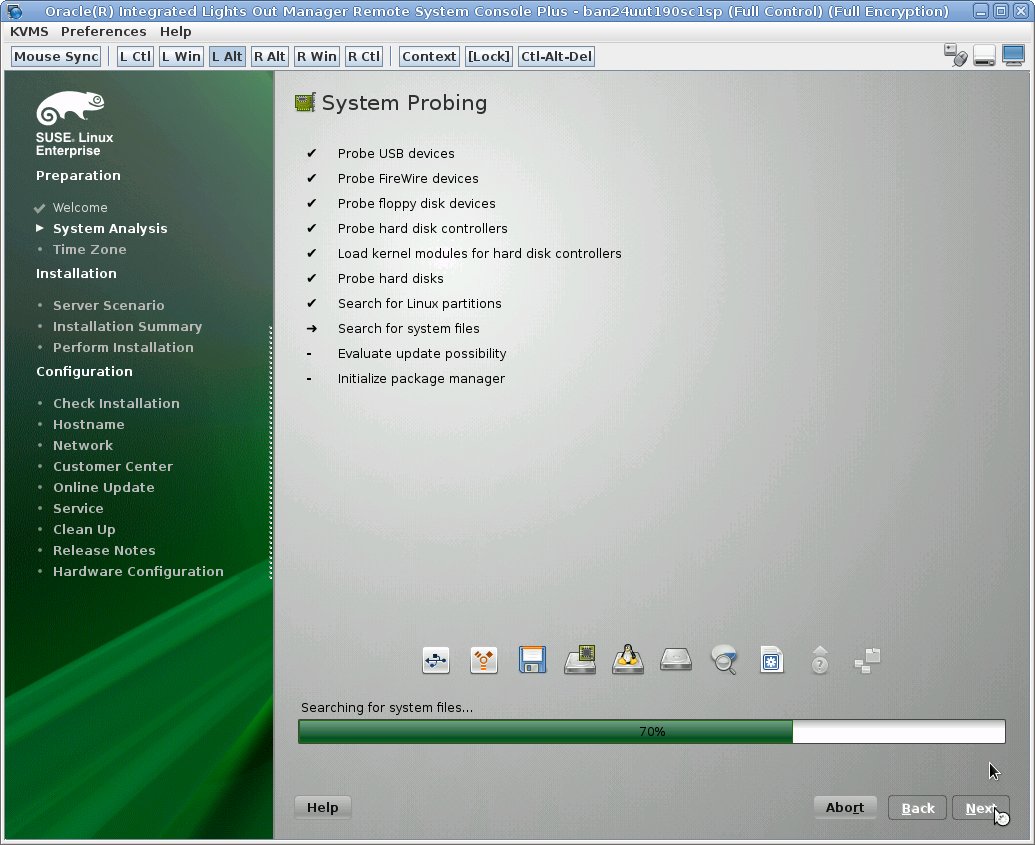Select the Tux Linux partitions icon
Viewport: 1035px width, 845px height.
pyautogui.click(x=628, y=660)
